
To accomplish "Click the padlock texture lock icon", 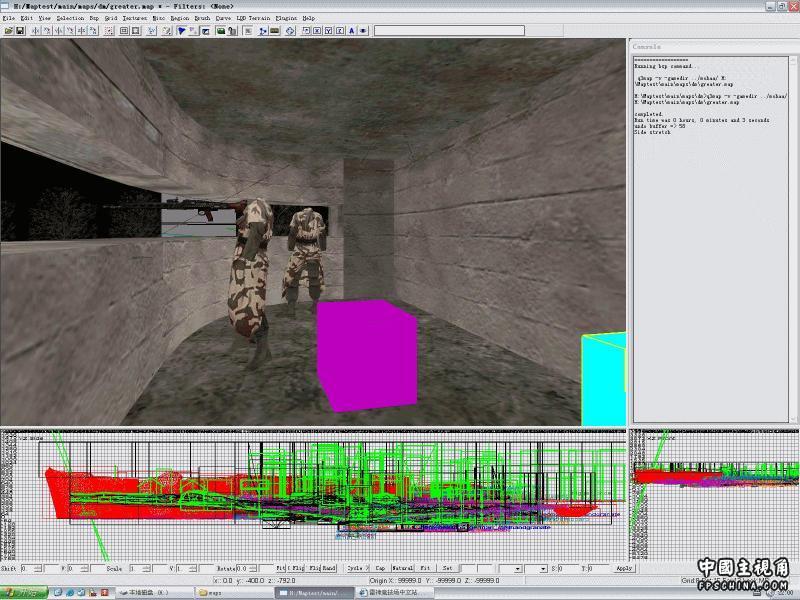I will point(232,31).
